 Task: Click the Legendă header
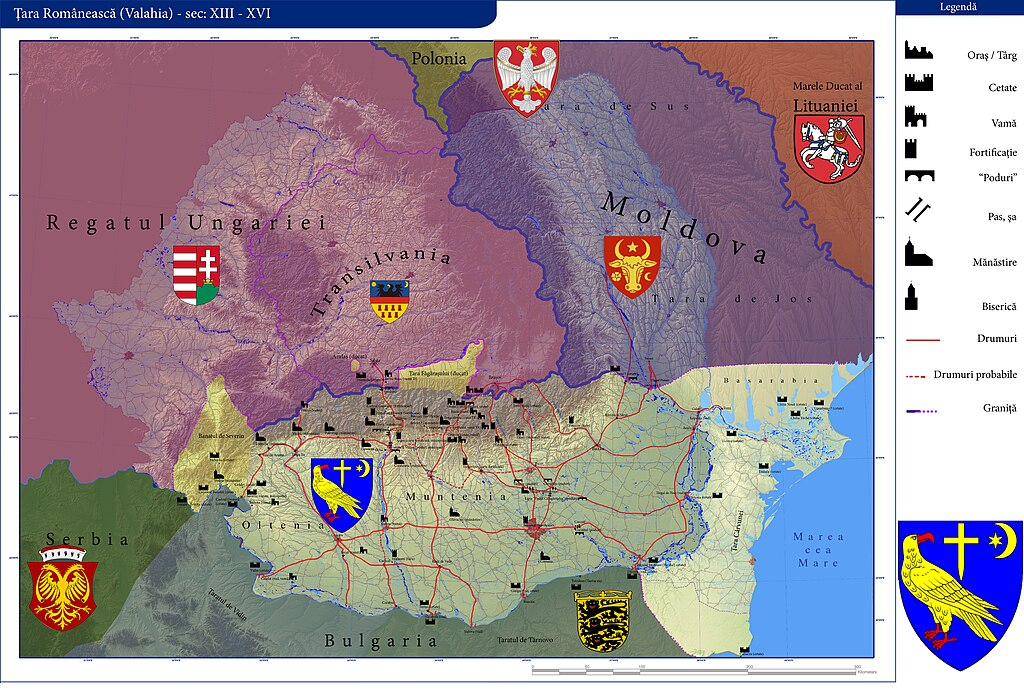(958, 7)
